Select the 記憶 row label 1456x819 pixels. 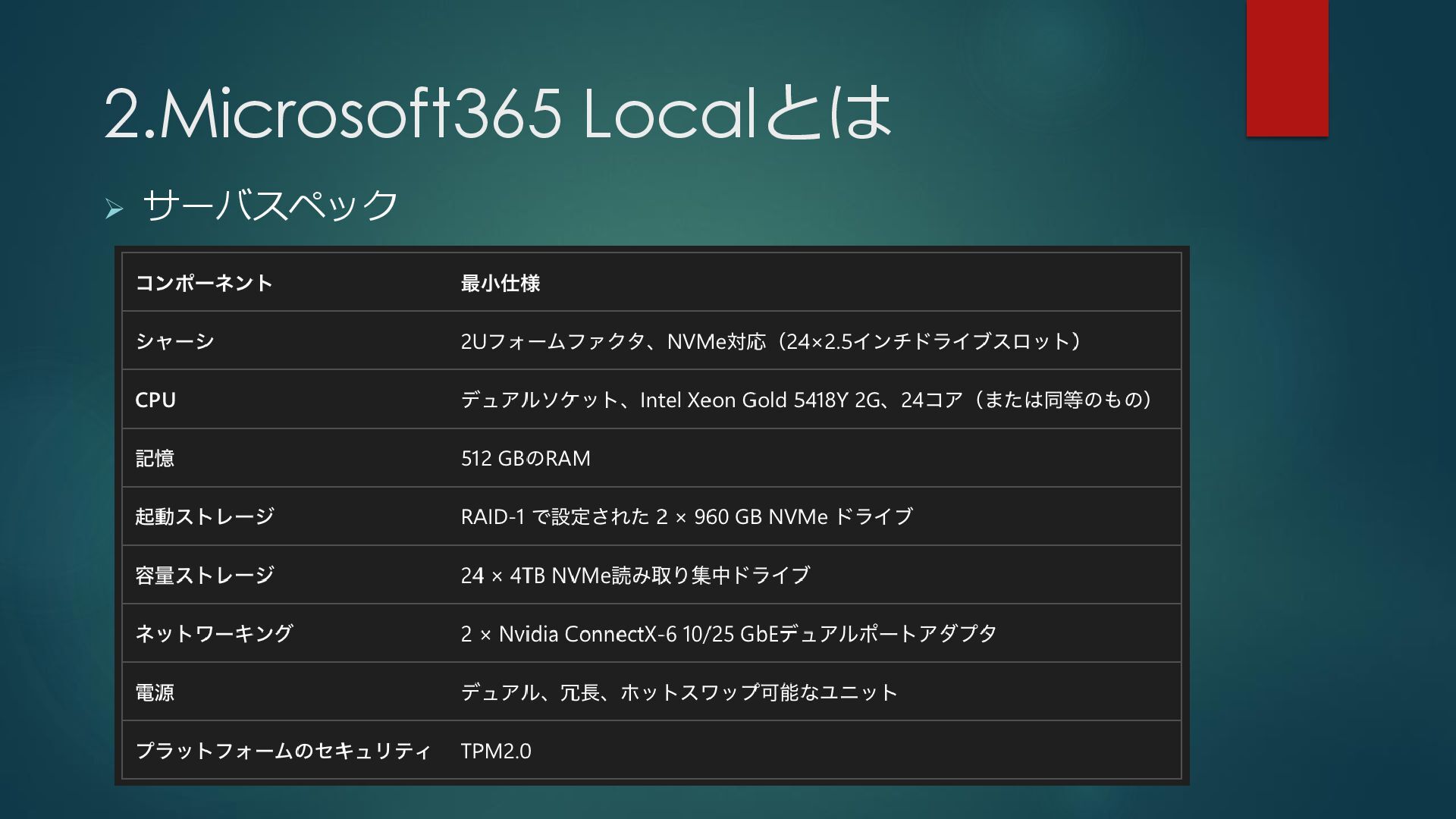(x=155, y=458)
